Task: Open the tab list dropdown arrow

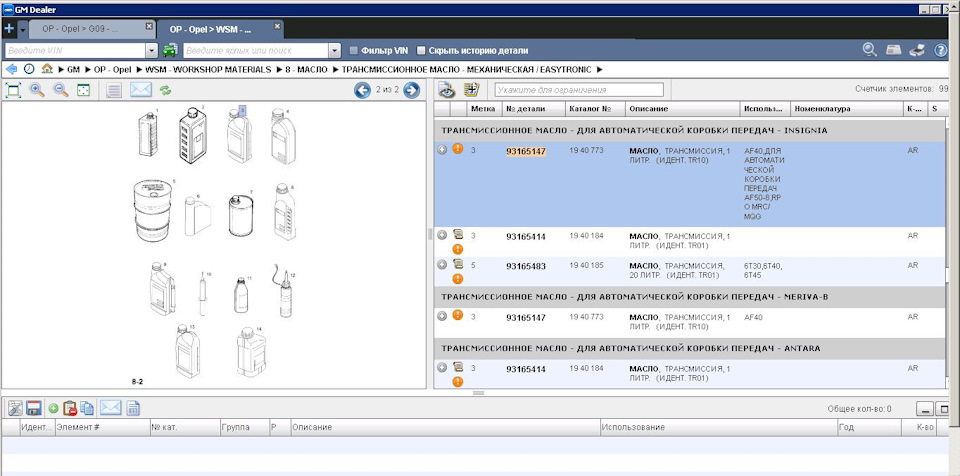Action: 23,29
